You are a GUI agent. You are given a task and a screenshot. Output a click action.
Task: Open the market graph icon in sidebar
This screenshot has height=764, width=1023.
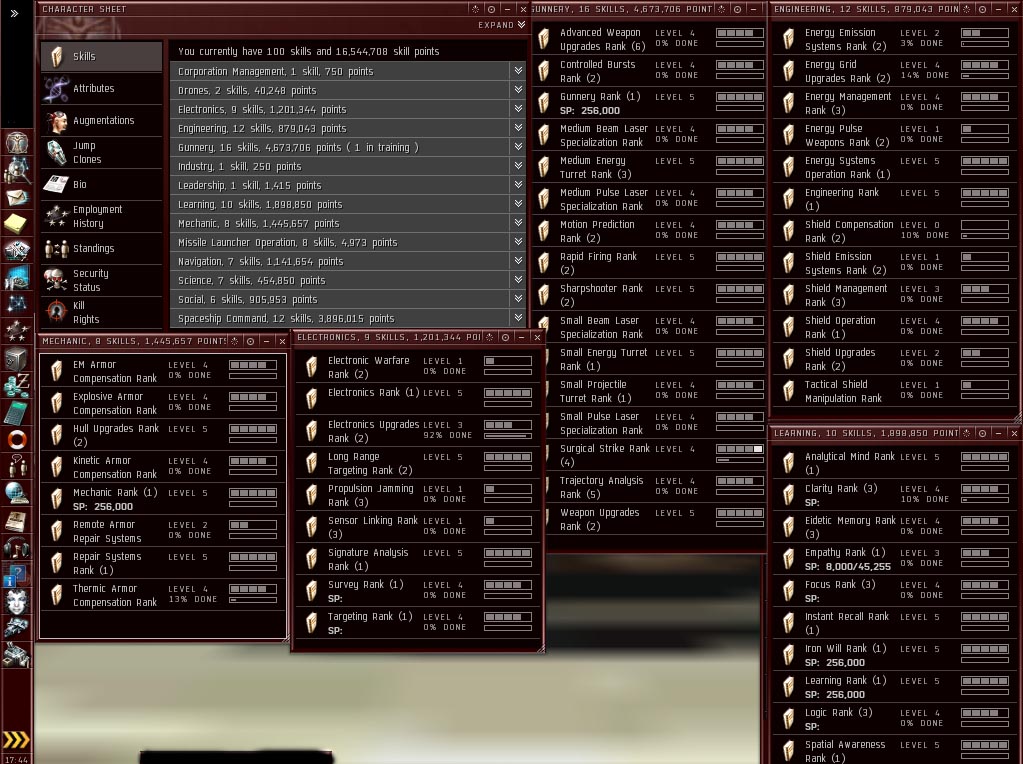17,277
